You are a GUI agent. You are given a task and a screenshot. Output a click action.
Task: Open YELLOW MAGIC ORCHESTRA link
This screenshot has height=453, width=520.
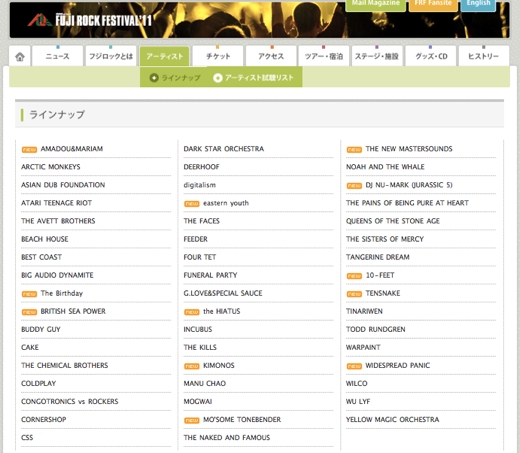click(392, 419)
